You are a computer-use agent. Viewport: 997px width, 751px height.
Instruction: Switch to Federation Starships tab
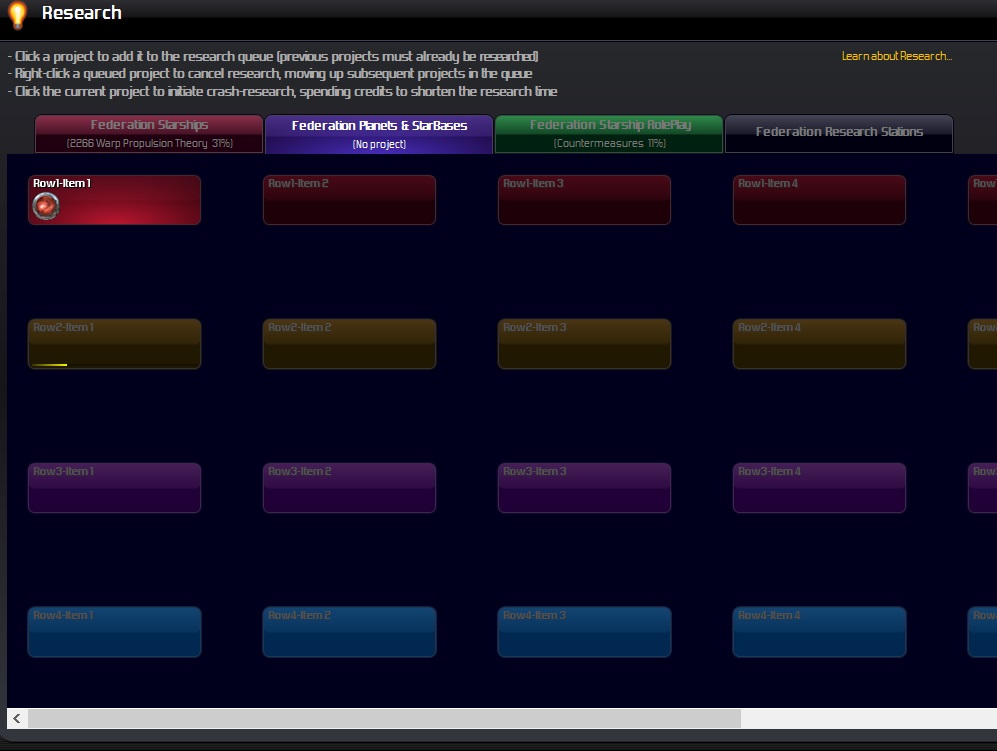[x=149, y=134]
